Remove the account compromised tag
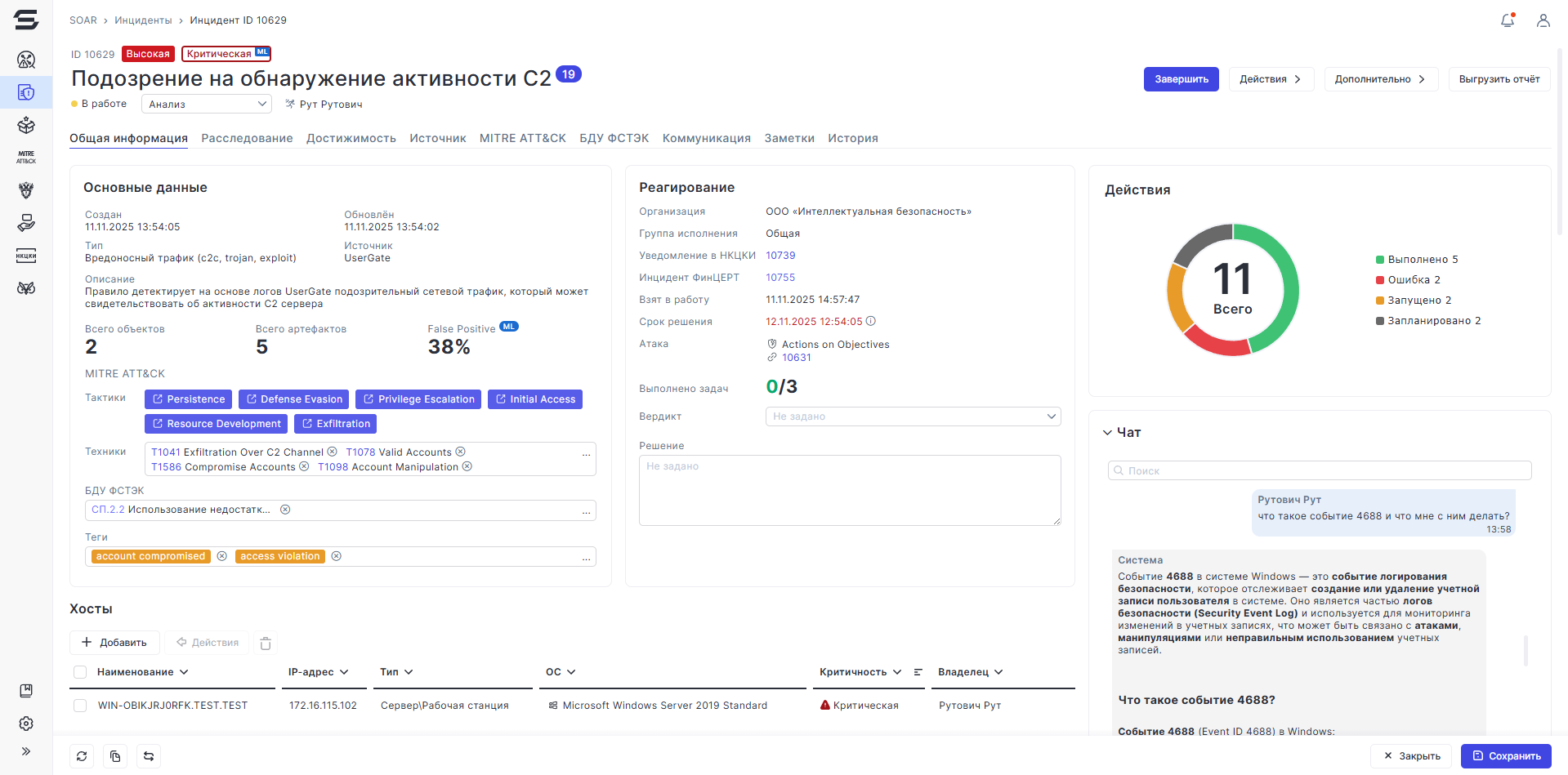The height and width of the screenshot is (775, 1568). coord(221,556)
